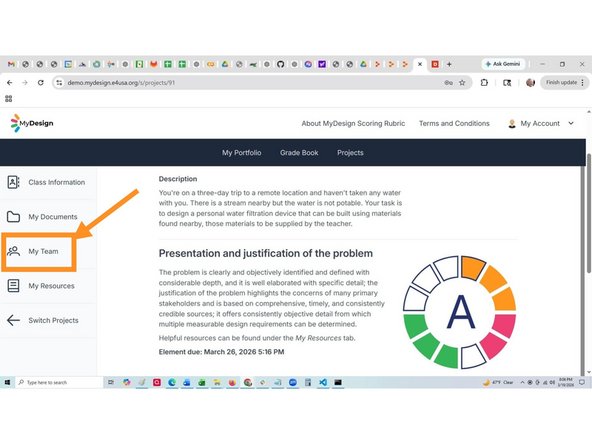Open the Grade Book tab
The height and width of the screenshot is (444, 592).
pyautogui.click(x=299, y=153)
